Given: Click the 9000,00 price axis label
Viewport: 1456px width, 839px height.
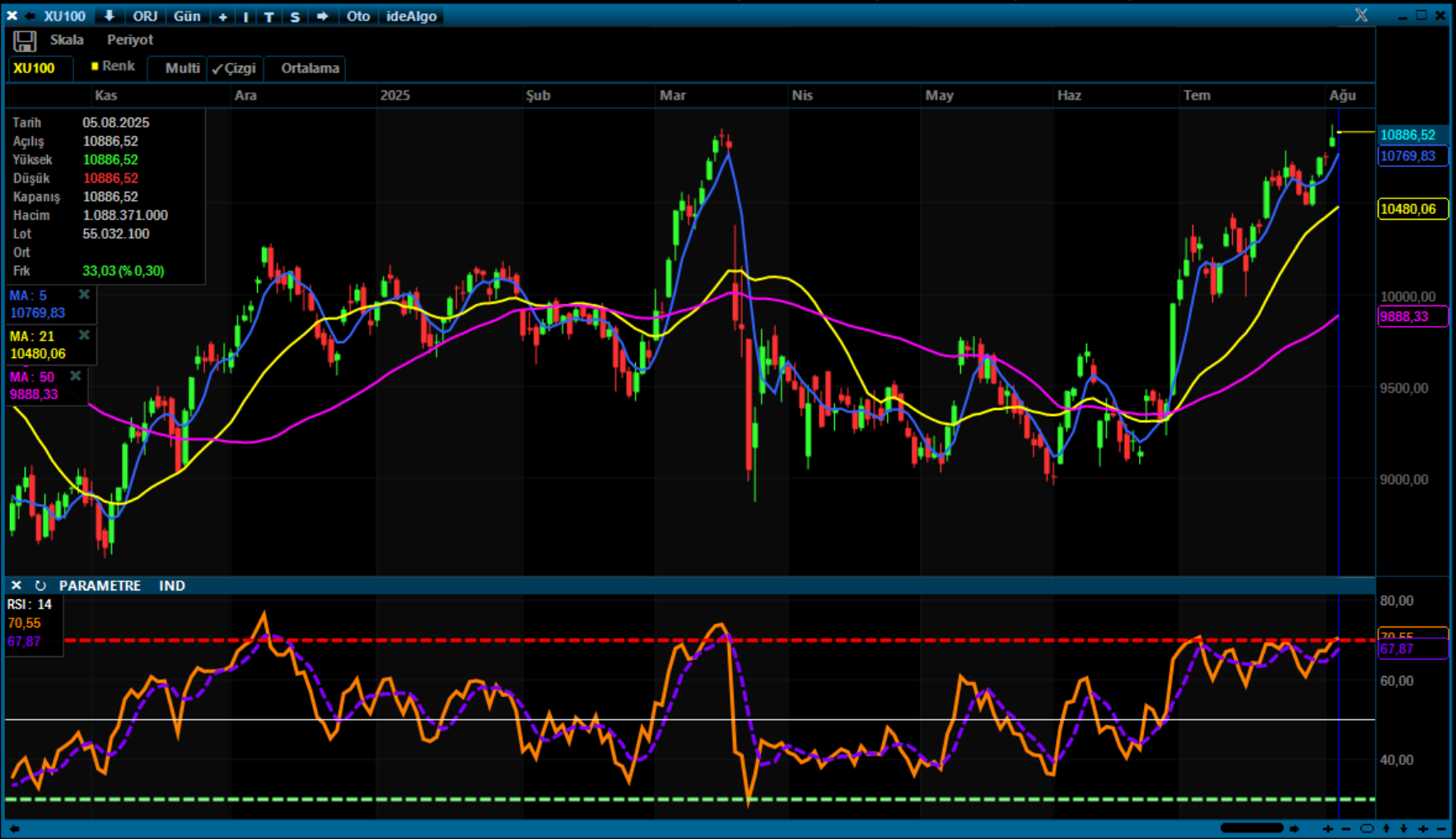Looking at the screenshot, I should point(1405,479).
